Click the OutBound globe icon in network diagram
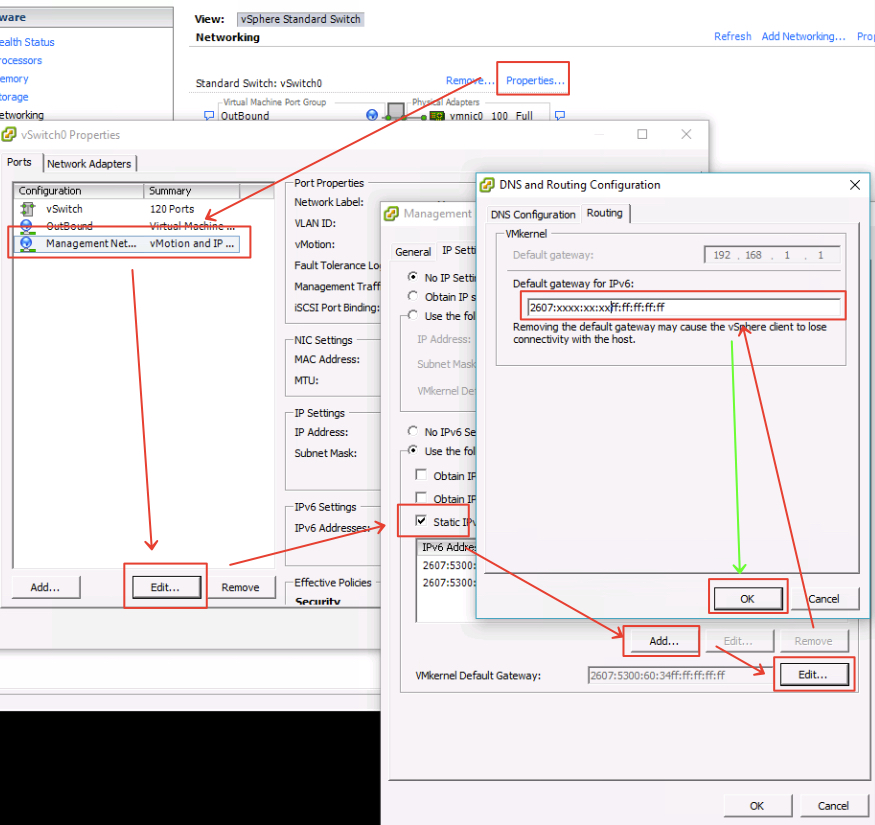Screen dimensions: 875x825 [x=372, y=115]
